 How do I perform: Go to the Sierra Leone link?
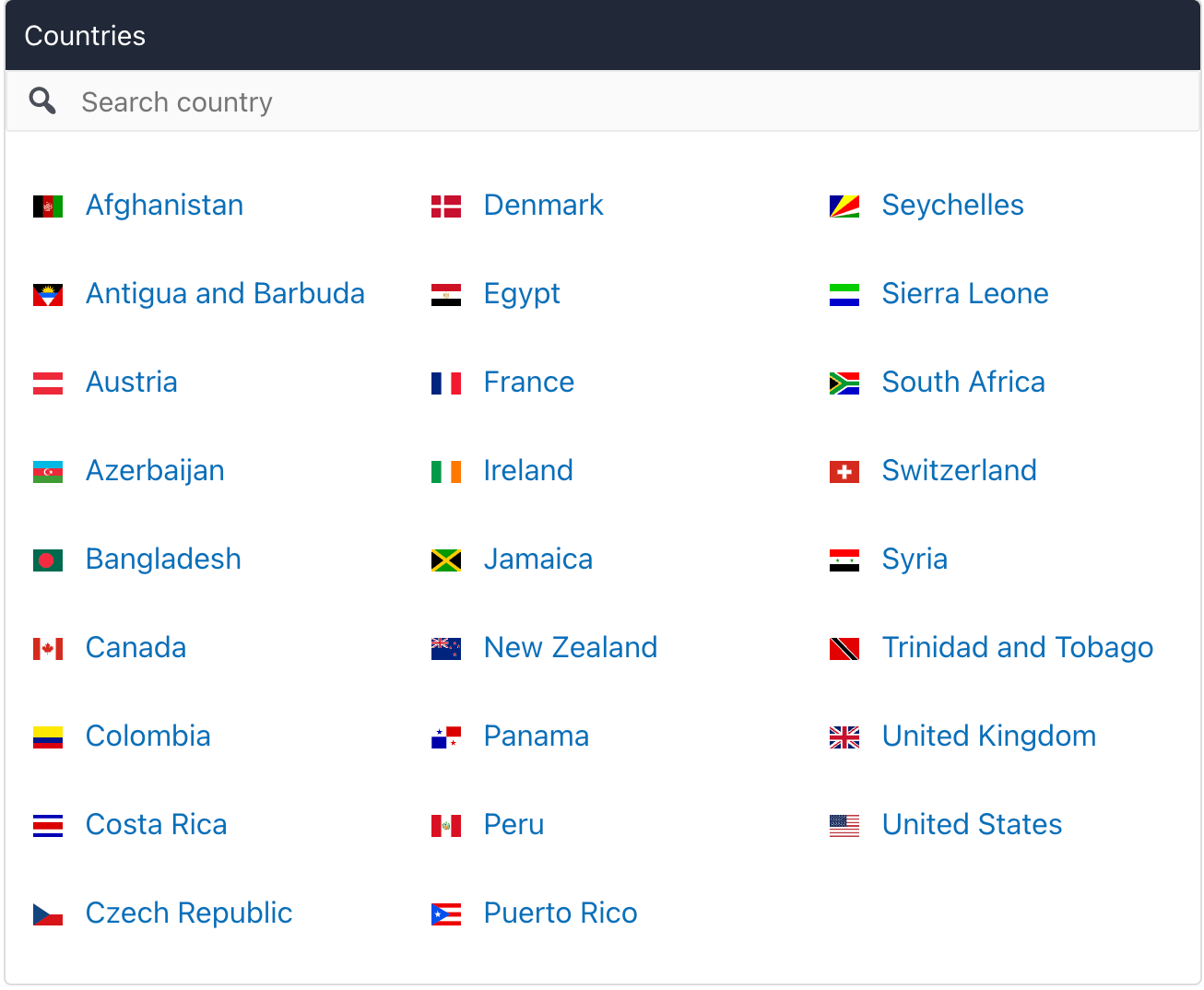coord(964,294)
